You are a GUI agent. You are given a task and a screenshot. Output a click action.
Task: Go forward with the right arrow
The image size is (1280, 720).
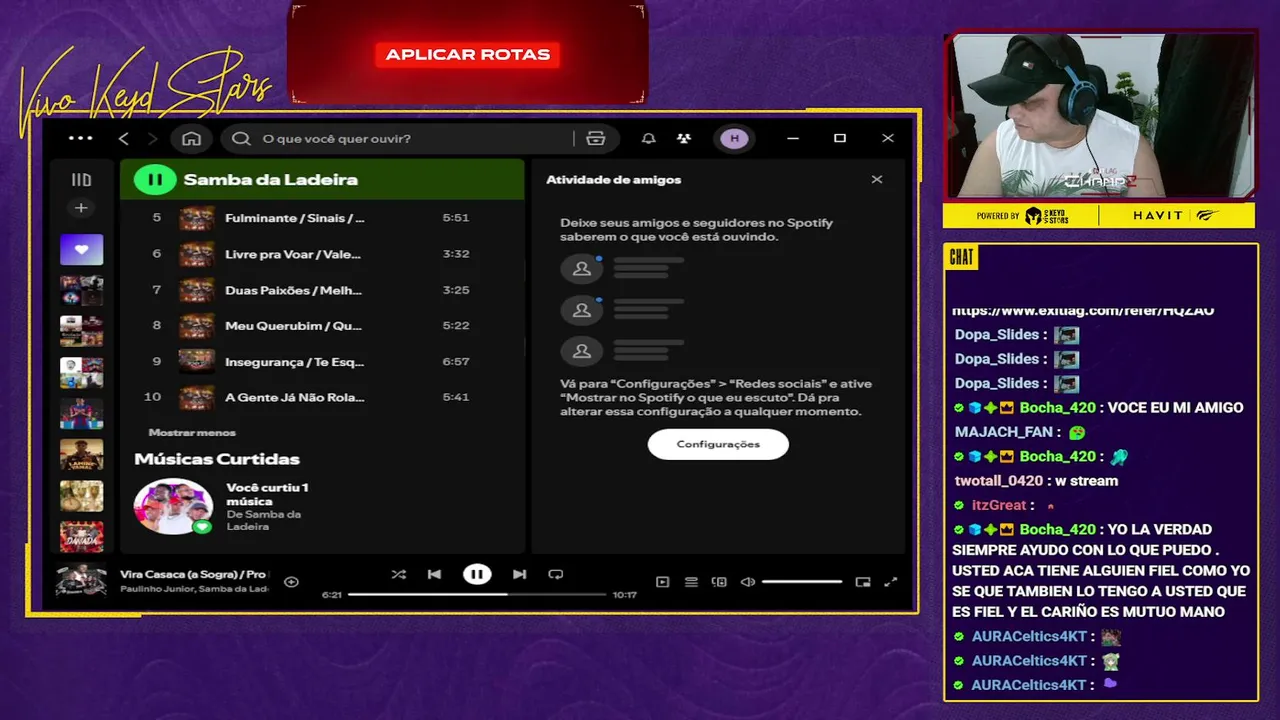152,138
